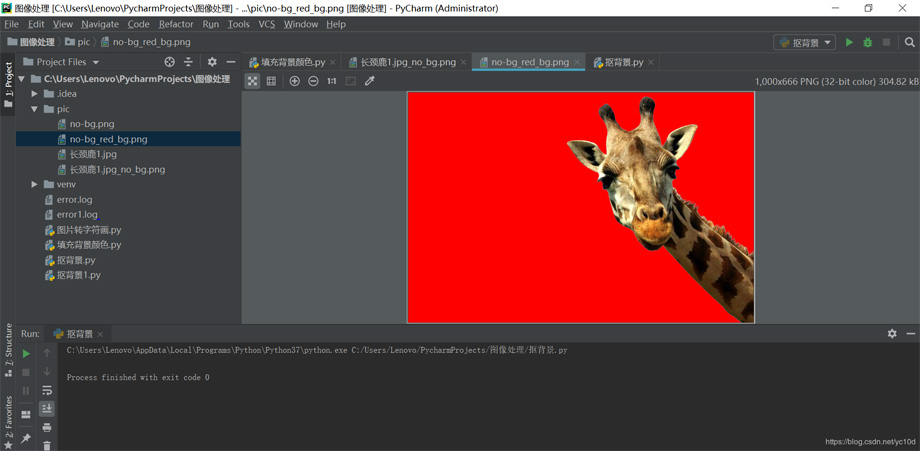Switch to the 填充背景颜色.py editor tab
920x451 pixels.
click(x=292, y=62)
